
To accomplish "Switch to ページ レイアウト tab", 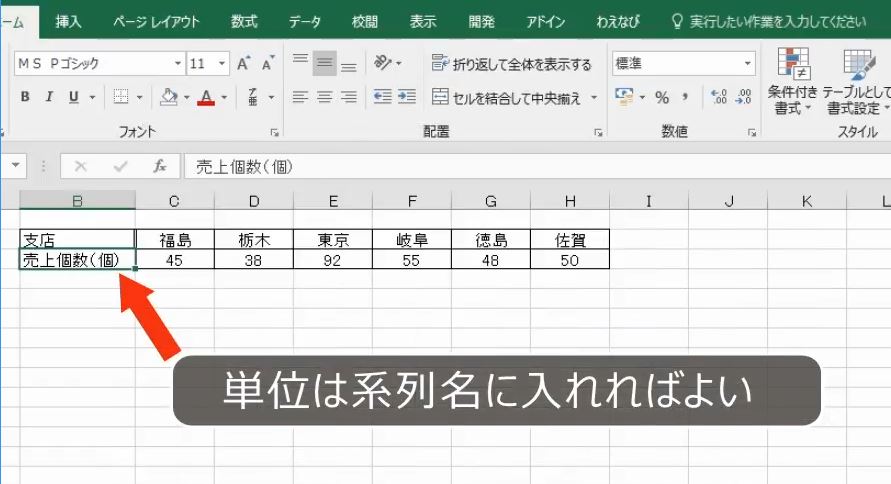I will [x=156, y=22].
